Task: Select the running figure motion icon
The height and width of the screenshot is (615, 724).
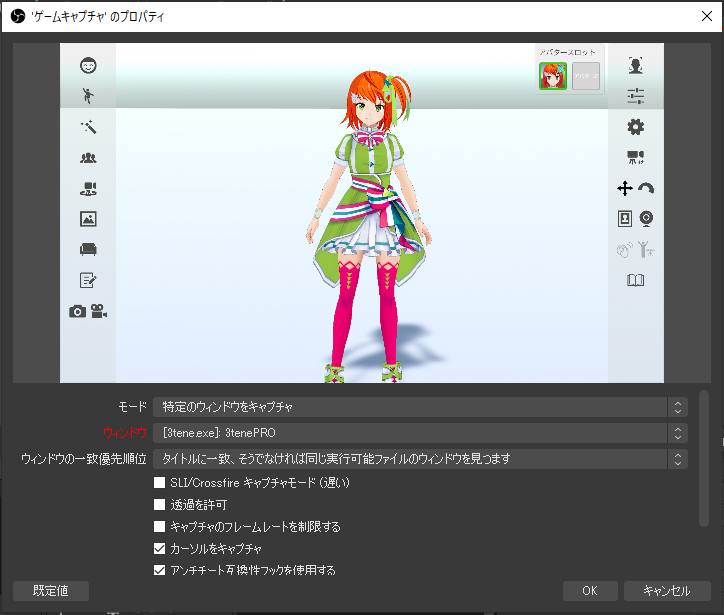Action: [x=88, y=96]
